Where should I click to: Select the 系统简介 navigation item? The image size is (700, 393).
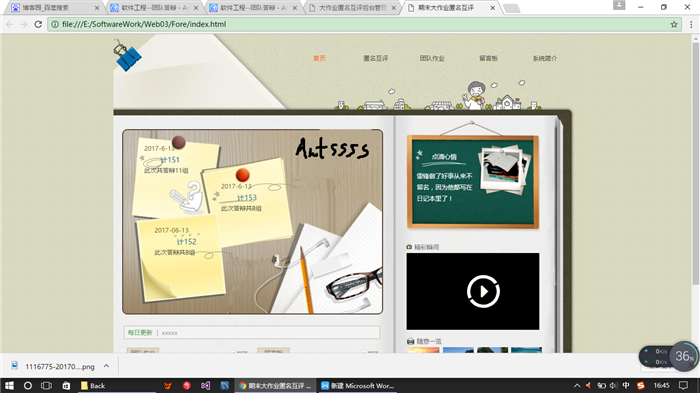[x=545, y=59]
